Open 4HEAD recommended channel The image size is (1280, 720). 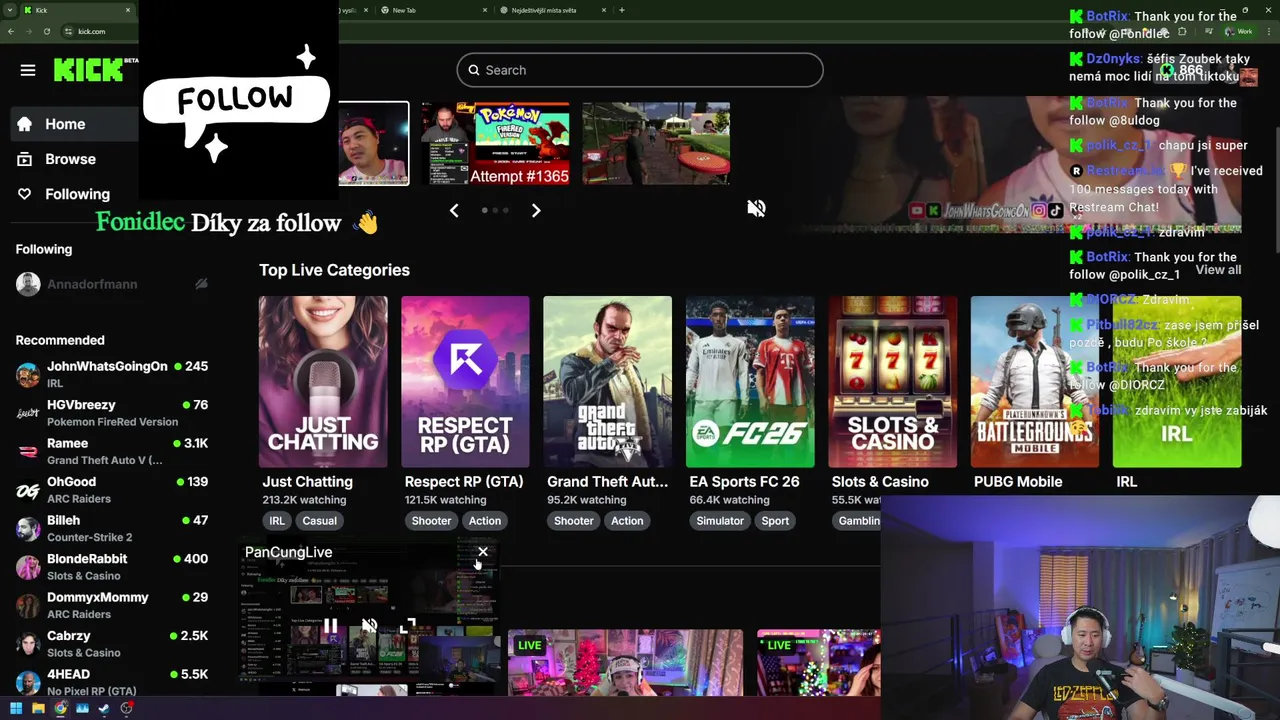(x=112, y=682)
